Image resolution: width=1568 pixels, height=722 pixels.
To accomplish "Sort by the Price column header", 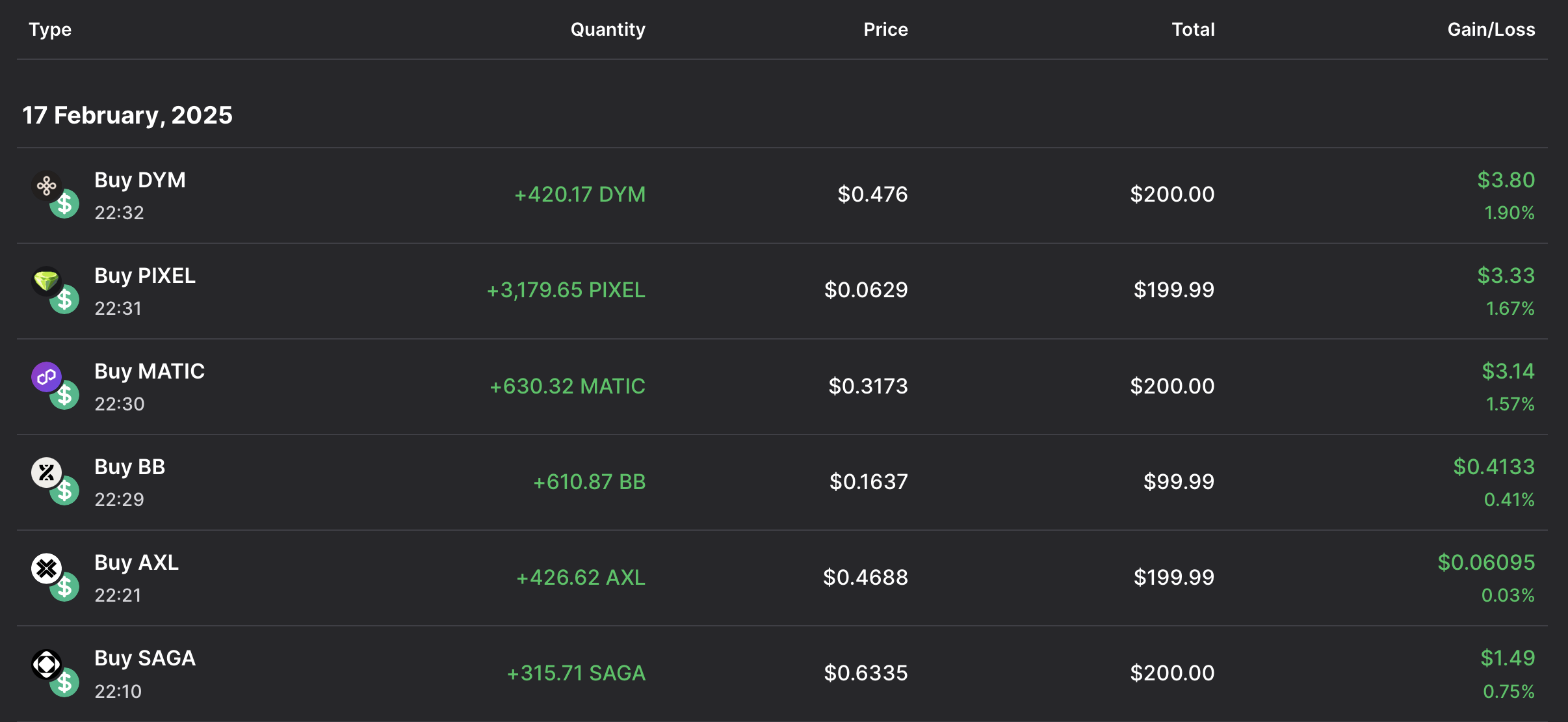I will [885, 29].
